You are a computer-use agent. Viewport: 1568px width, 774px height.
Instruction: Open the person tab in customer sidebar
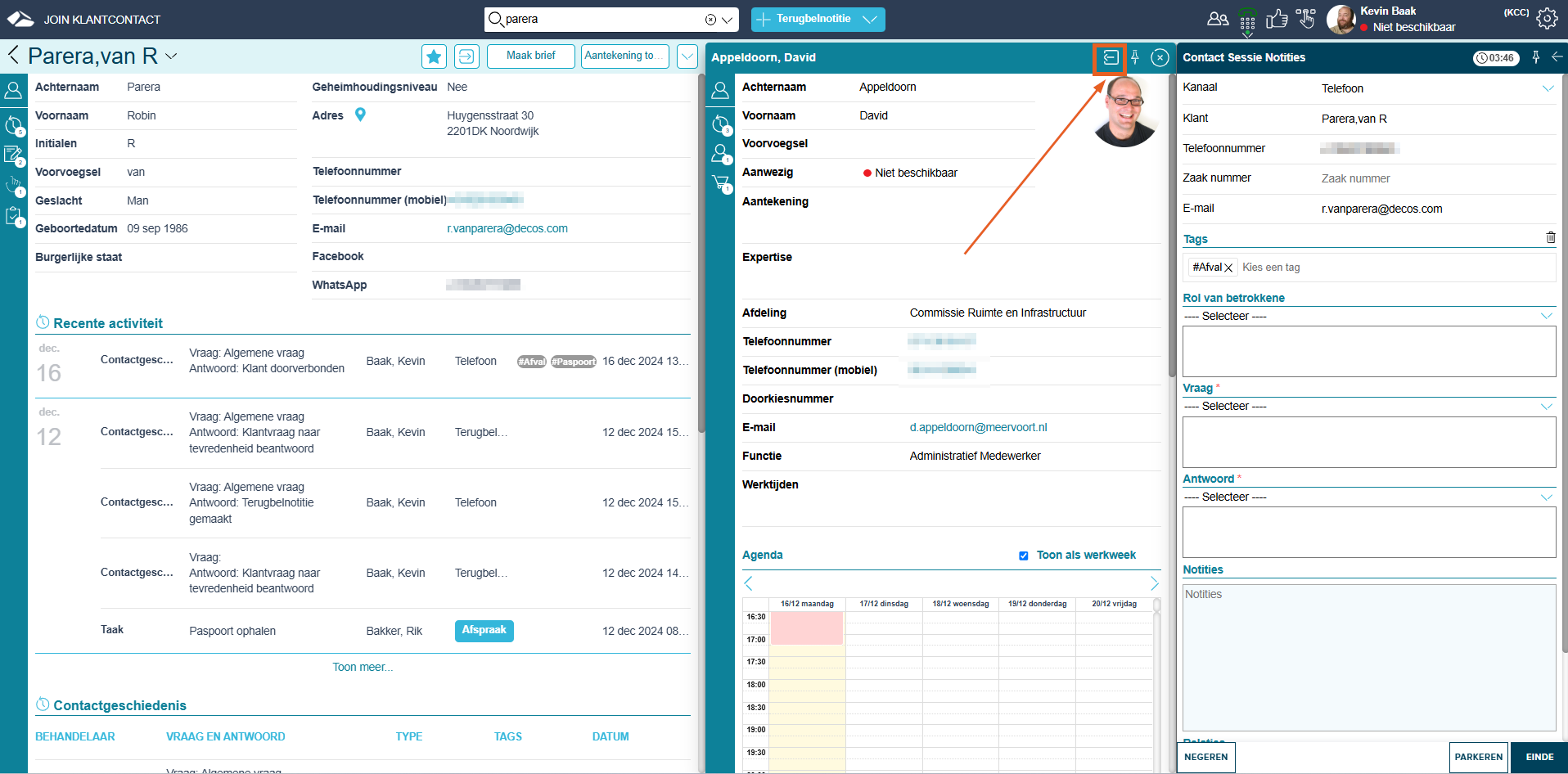pyautogui.click(x=13, y=90)
